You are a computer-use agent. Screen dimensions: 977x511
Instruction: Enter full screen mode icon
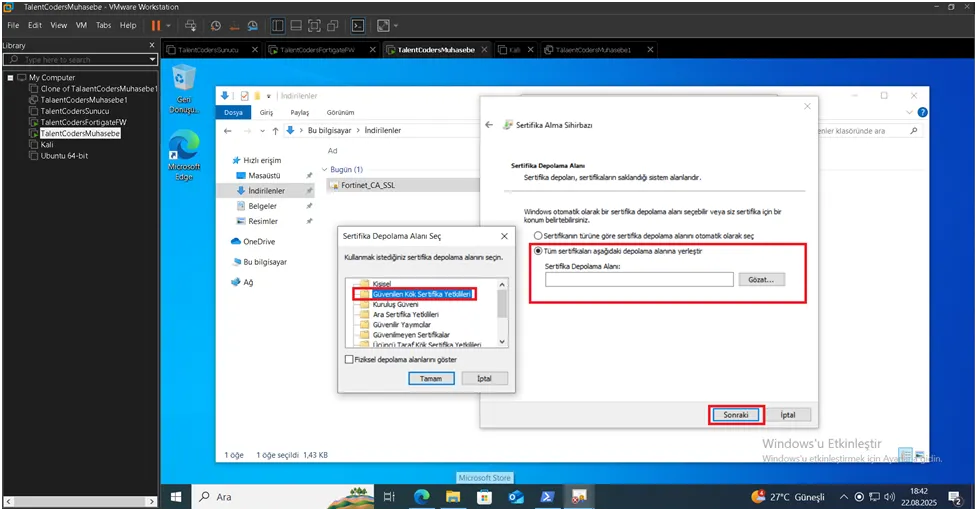pyautogui.click(x=315, y=26)
